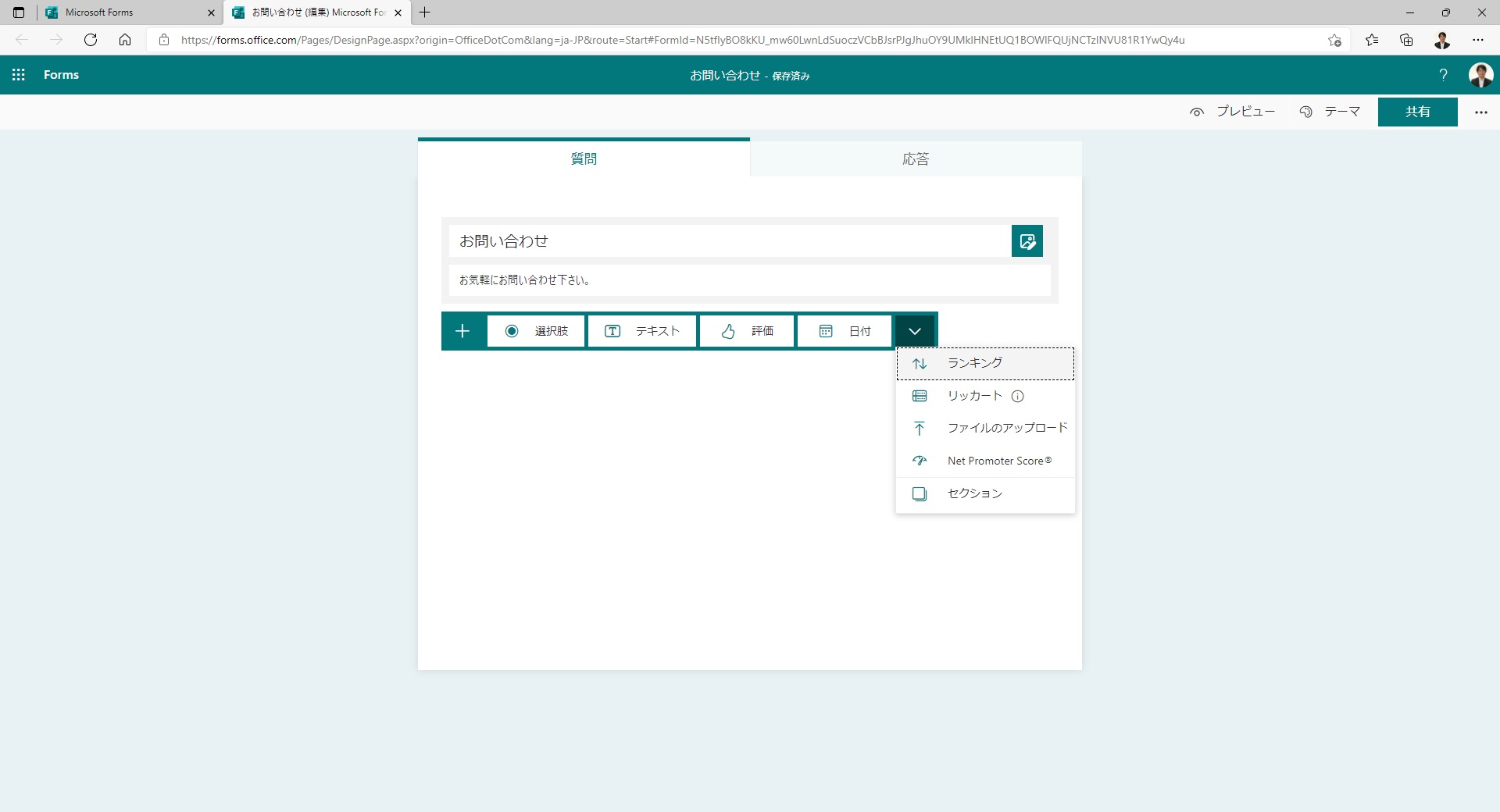
Task: Click the help question mark icon
Action: pyautogui.click(x=1443, y=75)
